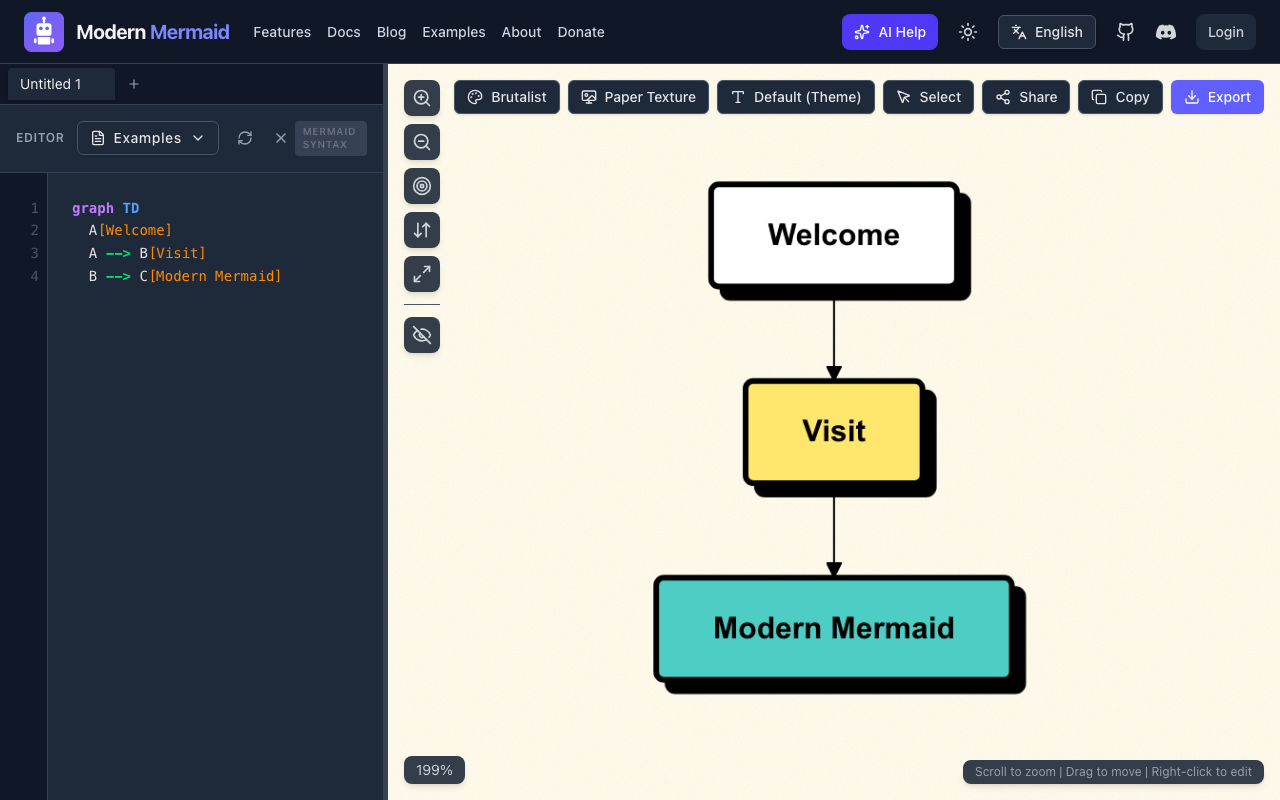Open the Examples dropdown in editor

pos(148,138)
